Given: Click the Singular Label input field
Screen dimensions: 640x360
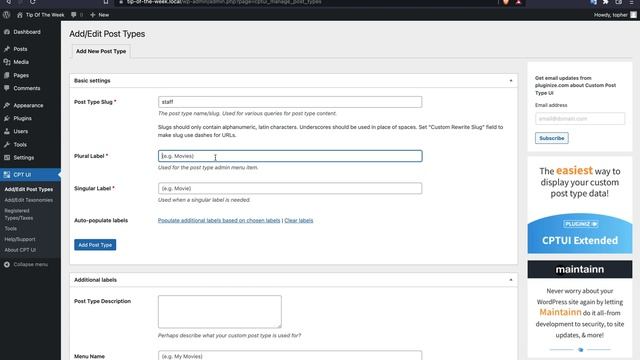Looking at the screenshot, I should click(x=290, y=188).
